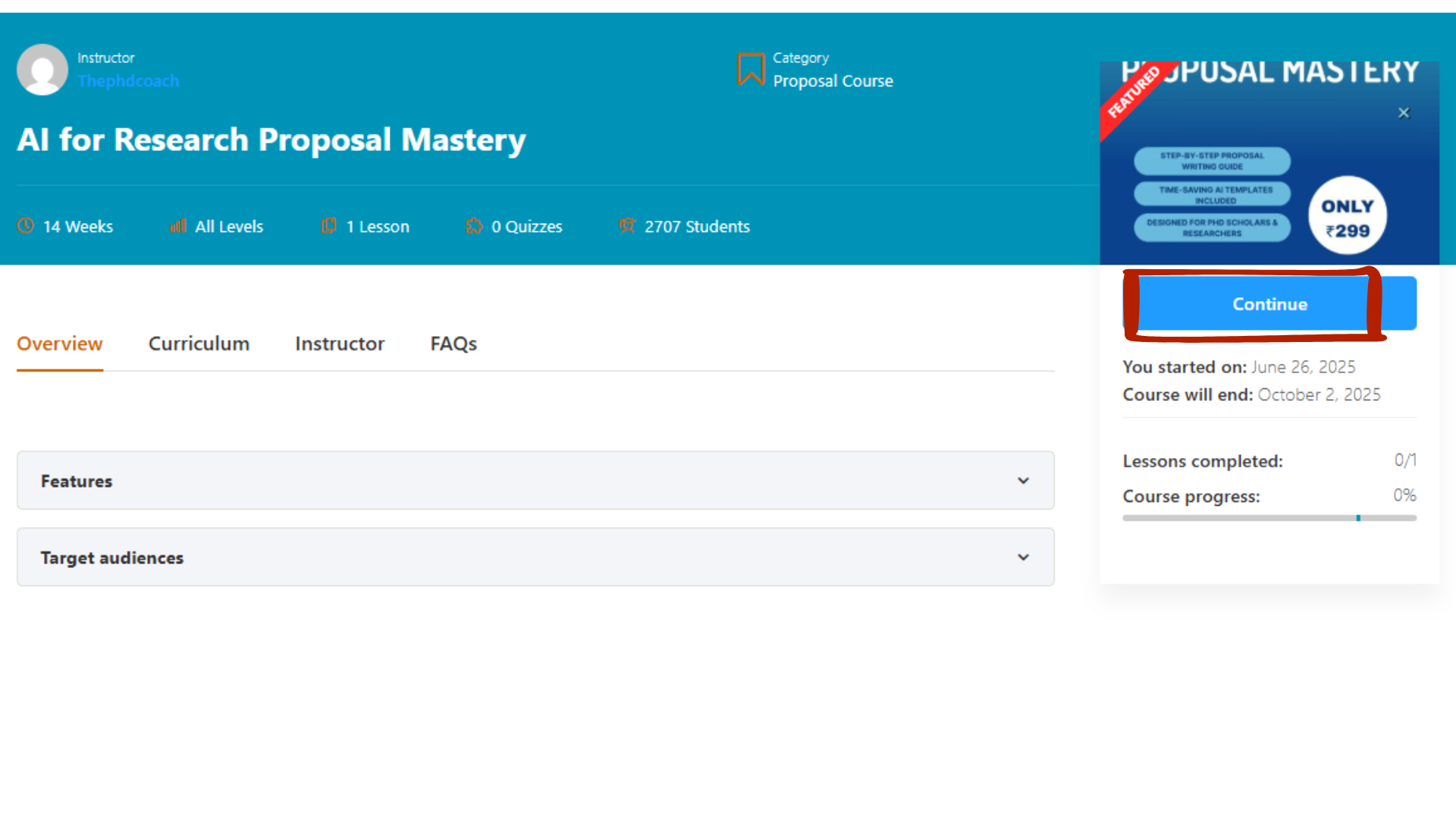Image resolution: width=1456 pixels, height=819 pixels.
Task: Click the course progress bar
Action: (1269, 518)
